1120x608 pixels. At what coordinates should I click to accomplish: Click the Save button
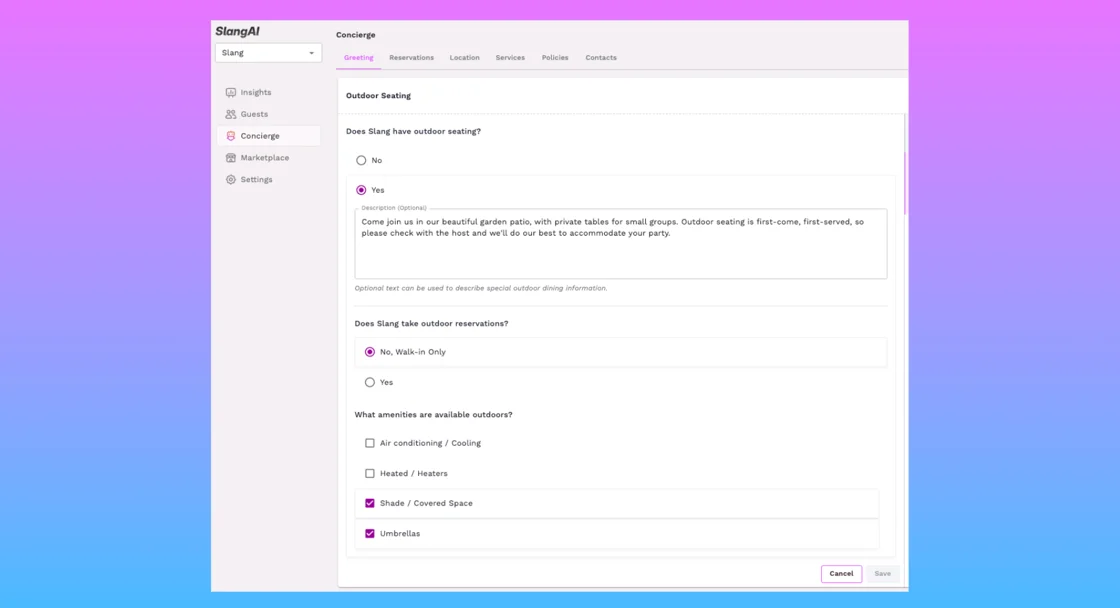(x=883, y=574)
